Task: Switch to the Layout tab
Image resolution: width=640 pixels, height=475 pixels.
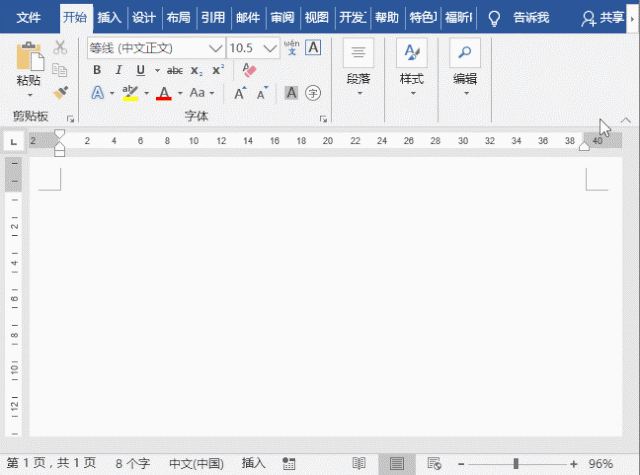Action: 178,18
